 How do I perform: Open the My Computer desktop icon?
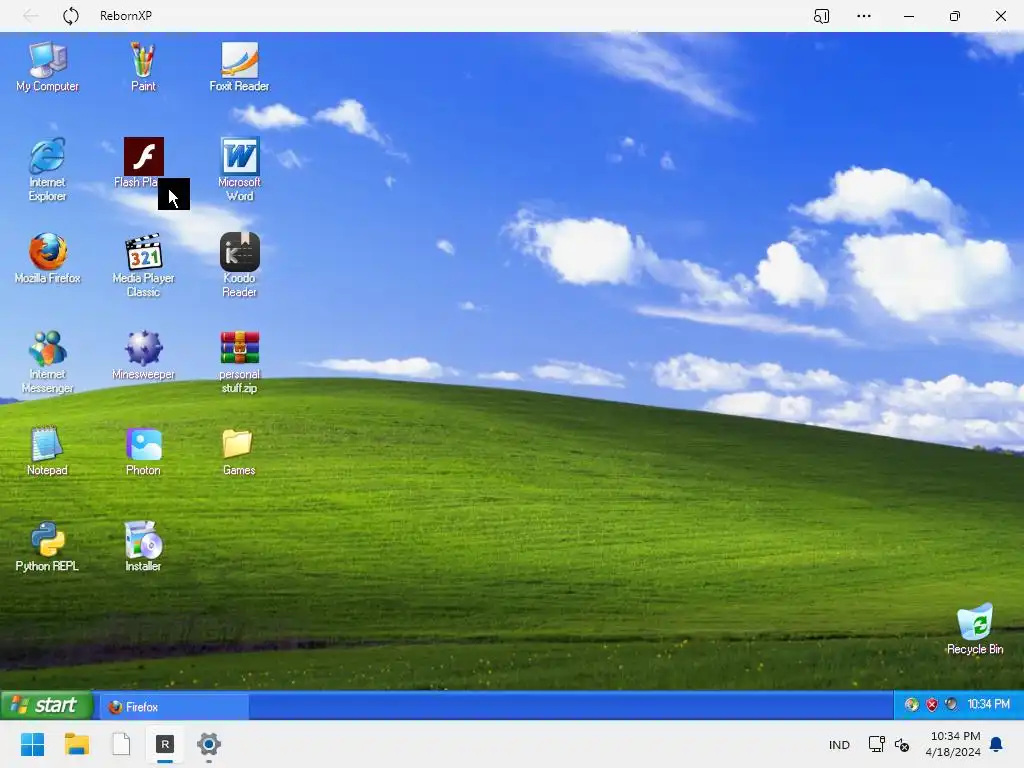pos(47,67)
